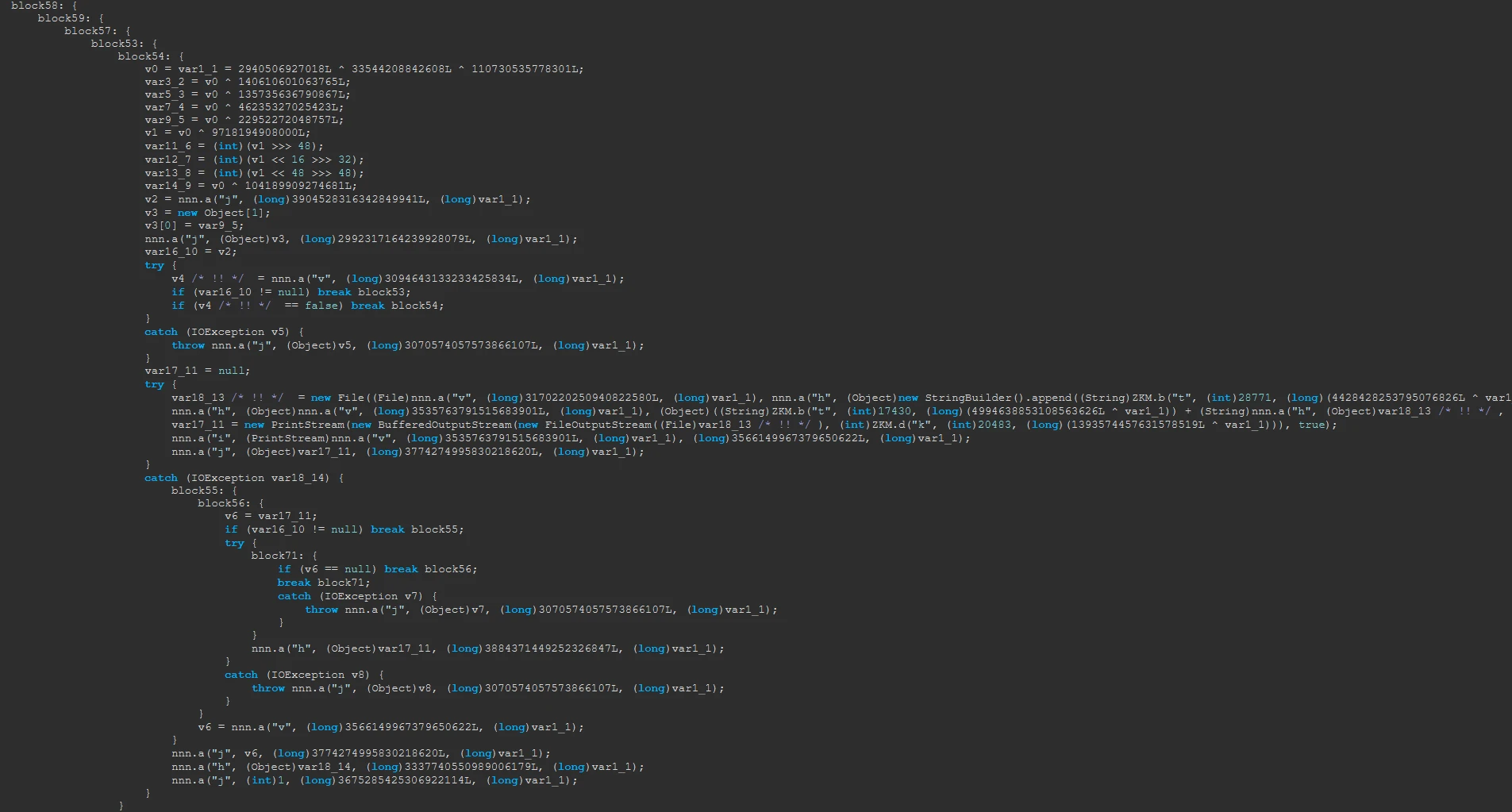Click 'if (var16_10 != null) break block53;'
Image resolution: width=1512 pixels, height=812 pixels.
pyautogui.click(x=291, y=292)
